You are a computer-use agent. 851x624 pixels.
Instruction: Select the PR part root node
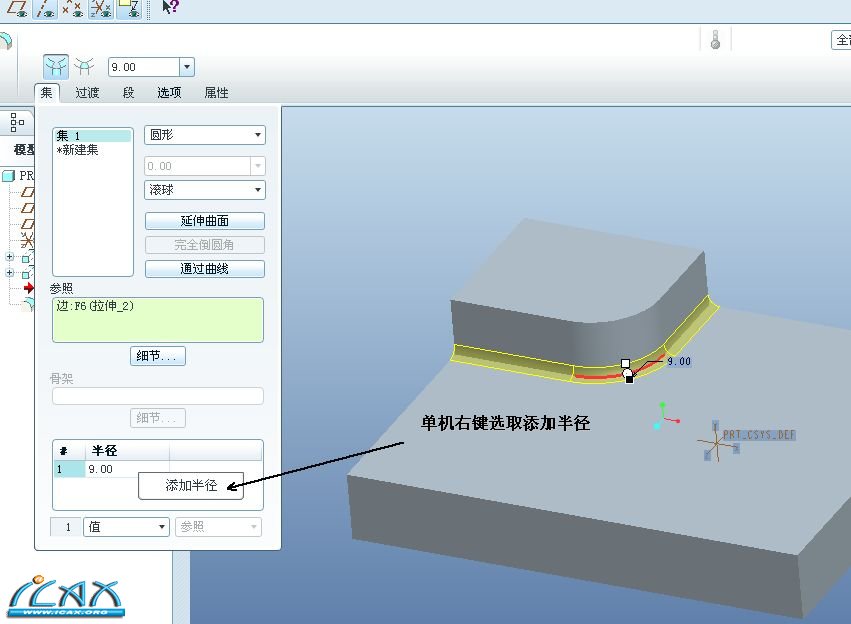18,176
